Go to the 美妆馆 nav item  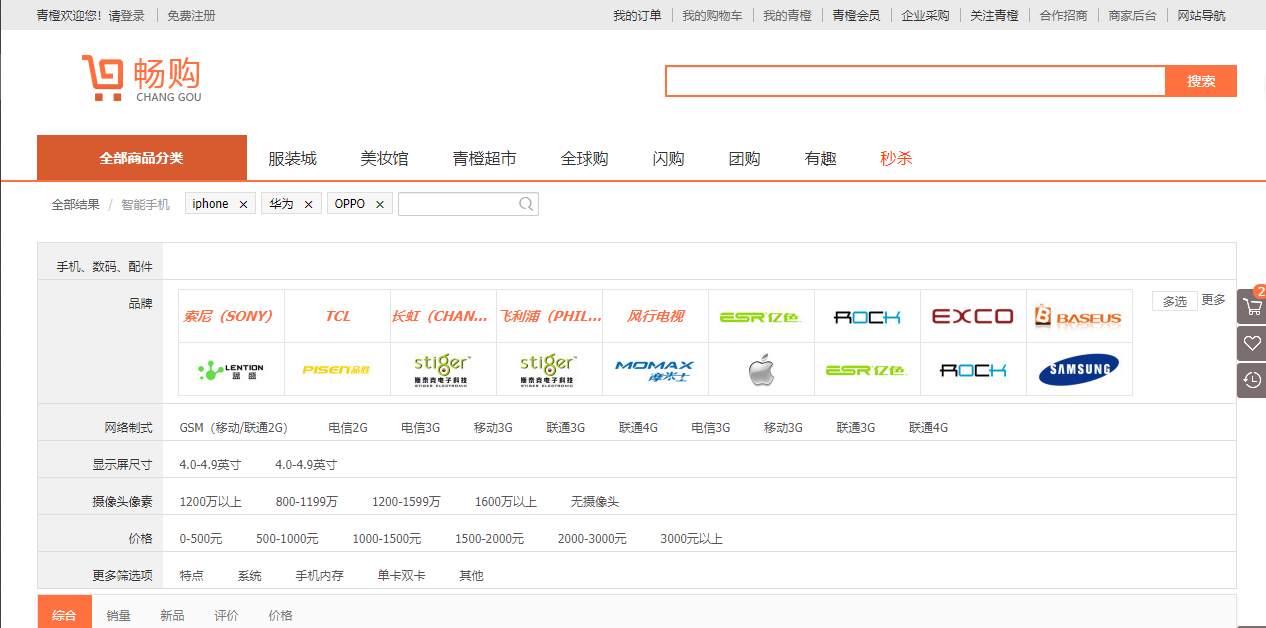coord(384,158)
